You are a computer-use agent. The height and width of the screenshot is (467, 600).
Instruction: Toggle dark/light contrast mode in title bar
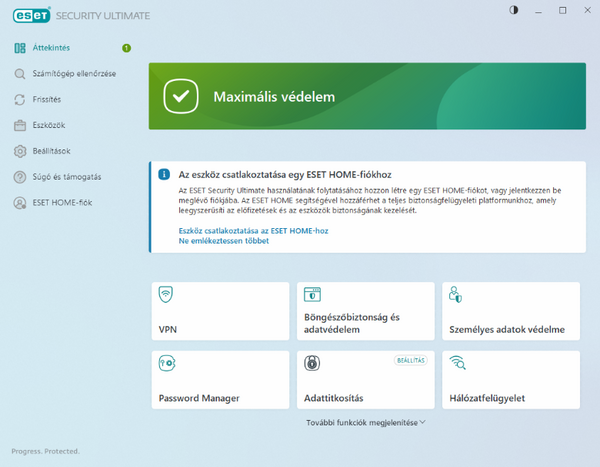[514, 10]
